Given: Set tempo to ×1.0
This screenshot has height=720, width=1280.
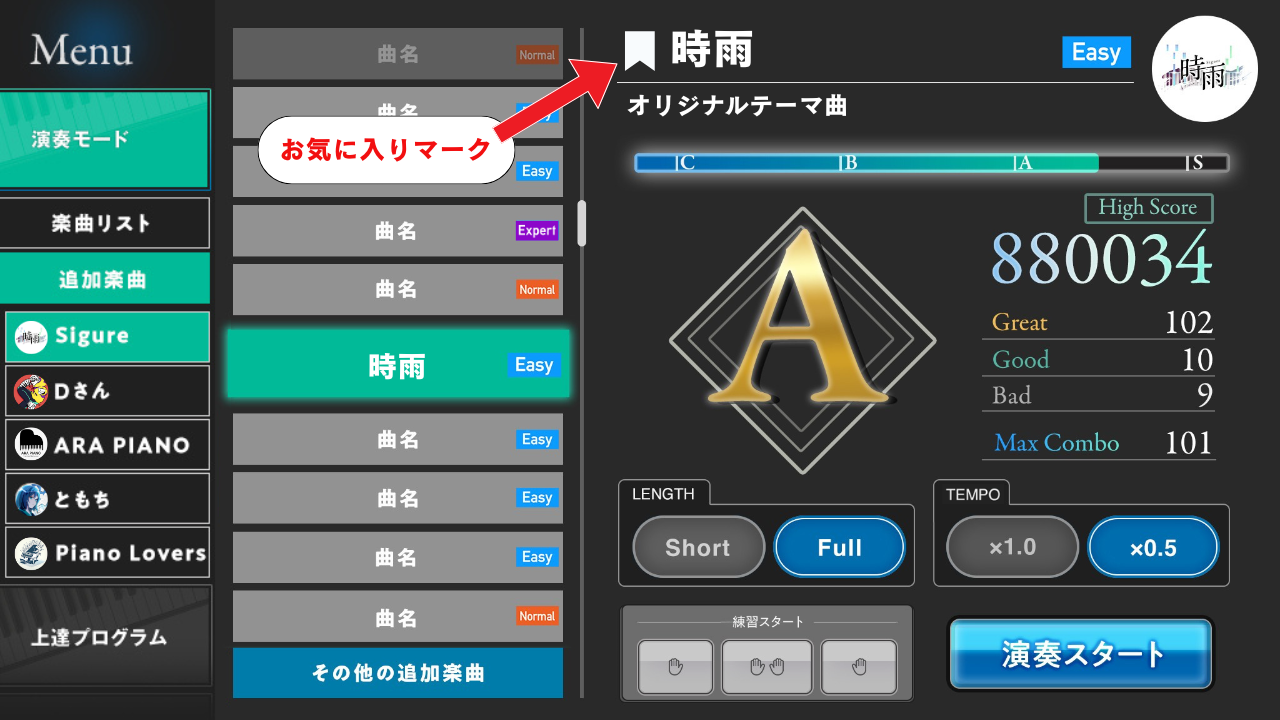Looking at the screenshot, I should pos(1013,547).
